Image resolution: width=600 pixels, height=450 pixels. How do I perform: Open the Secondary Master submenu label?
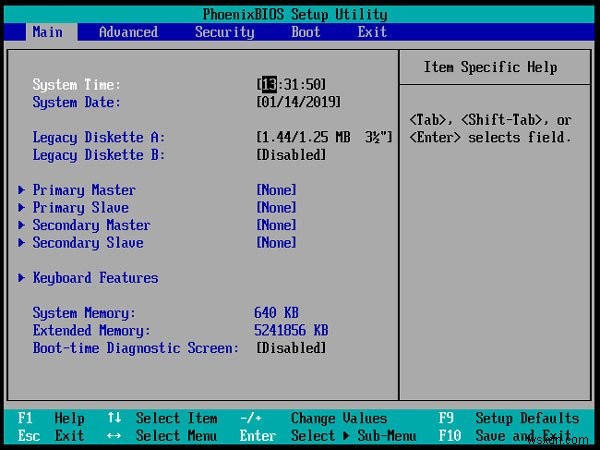pyautogui.click(x=91, y=225)
